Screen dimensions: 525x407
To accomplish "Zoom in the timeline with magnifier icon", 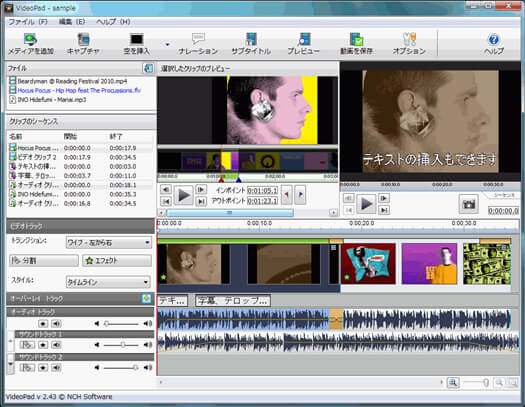I will click(x=453, y=383).
